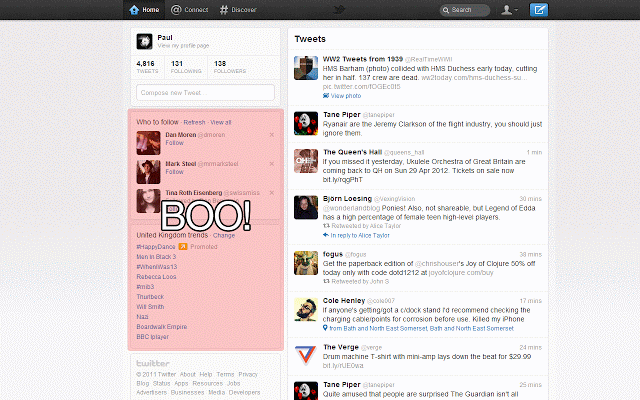
Task: Open the bit.ly/rqgPhT link in Queen's Hall tweet
Action: (342, 180)
